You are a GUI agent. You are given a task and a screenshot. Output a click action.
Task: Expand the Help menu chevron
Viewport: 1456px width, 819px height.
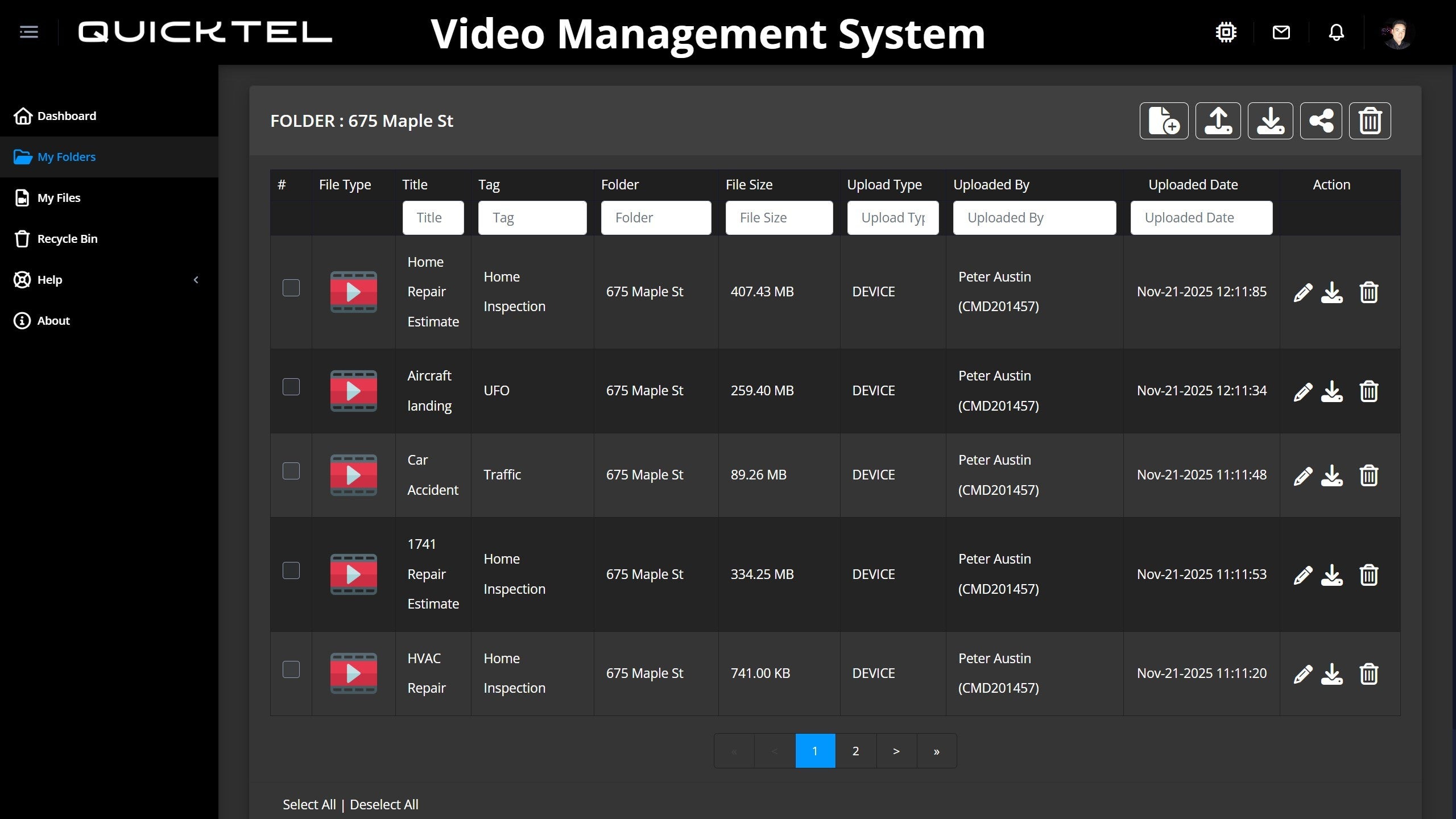196,280
